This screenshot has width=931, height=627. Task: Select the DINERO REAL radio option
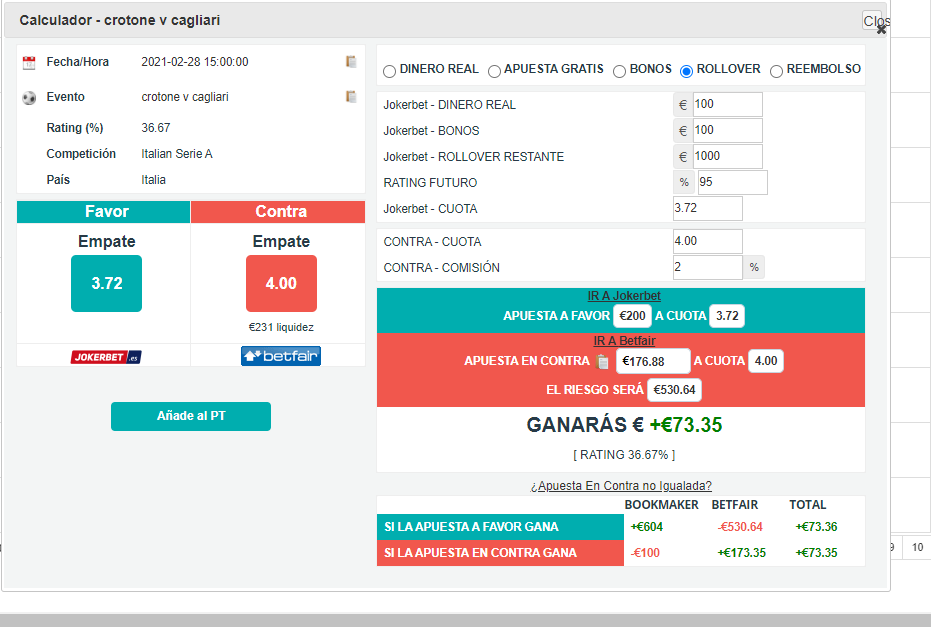pos(390,71)
